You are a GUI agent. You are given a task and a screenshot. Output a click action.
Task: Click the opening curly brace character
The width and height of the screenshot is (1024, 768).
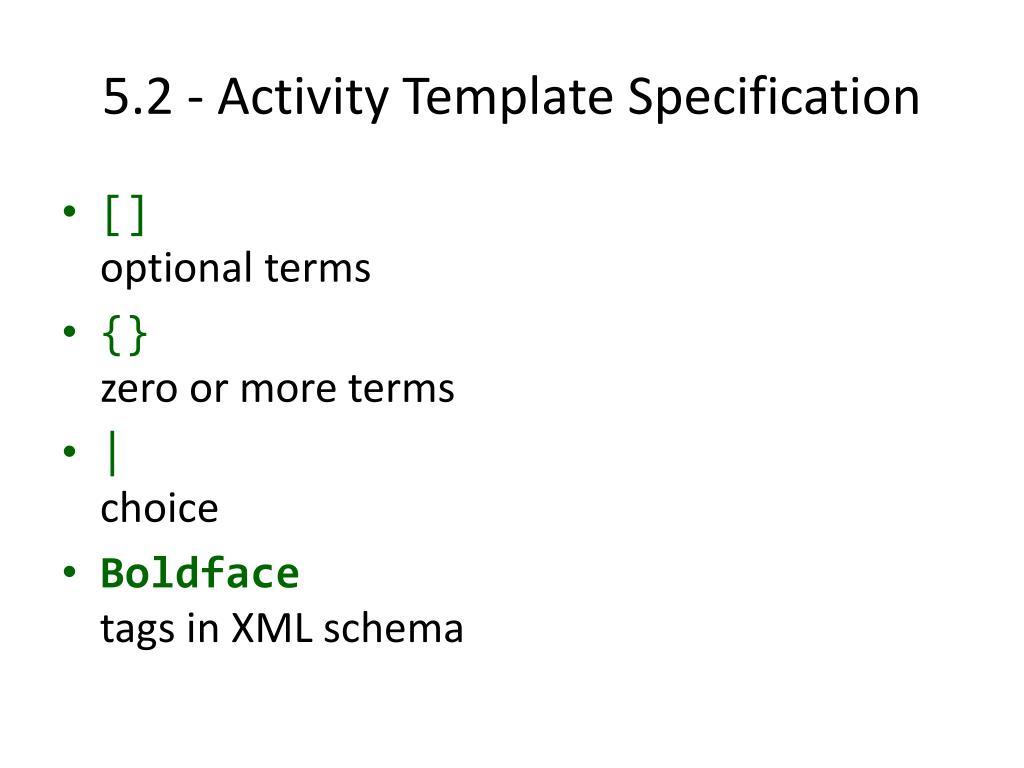[x=112, y=336]
